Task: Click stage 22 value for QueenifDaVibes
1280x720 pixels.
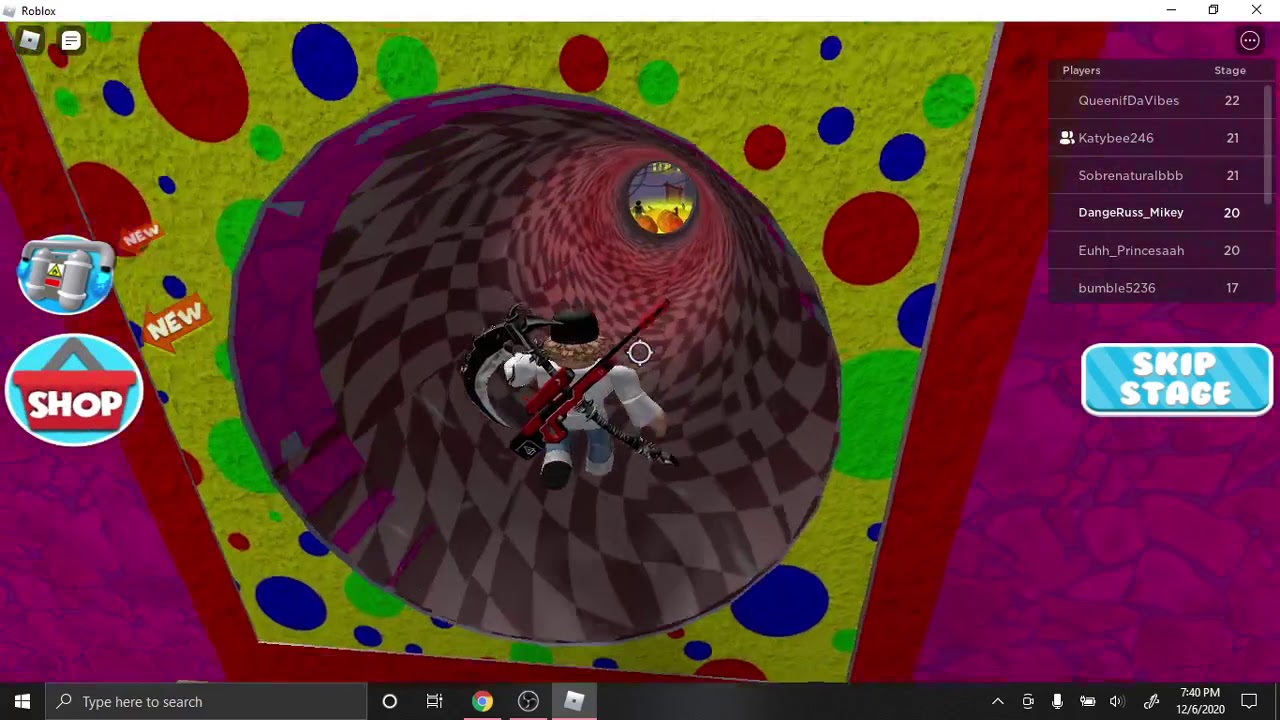Action: (x=1232, y=100)
